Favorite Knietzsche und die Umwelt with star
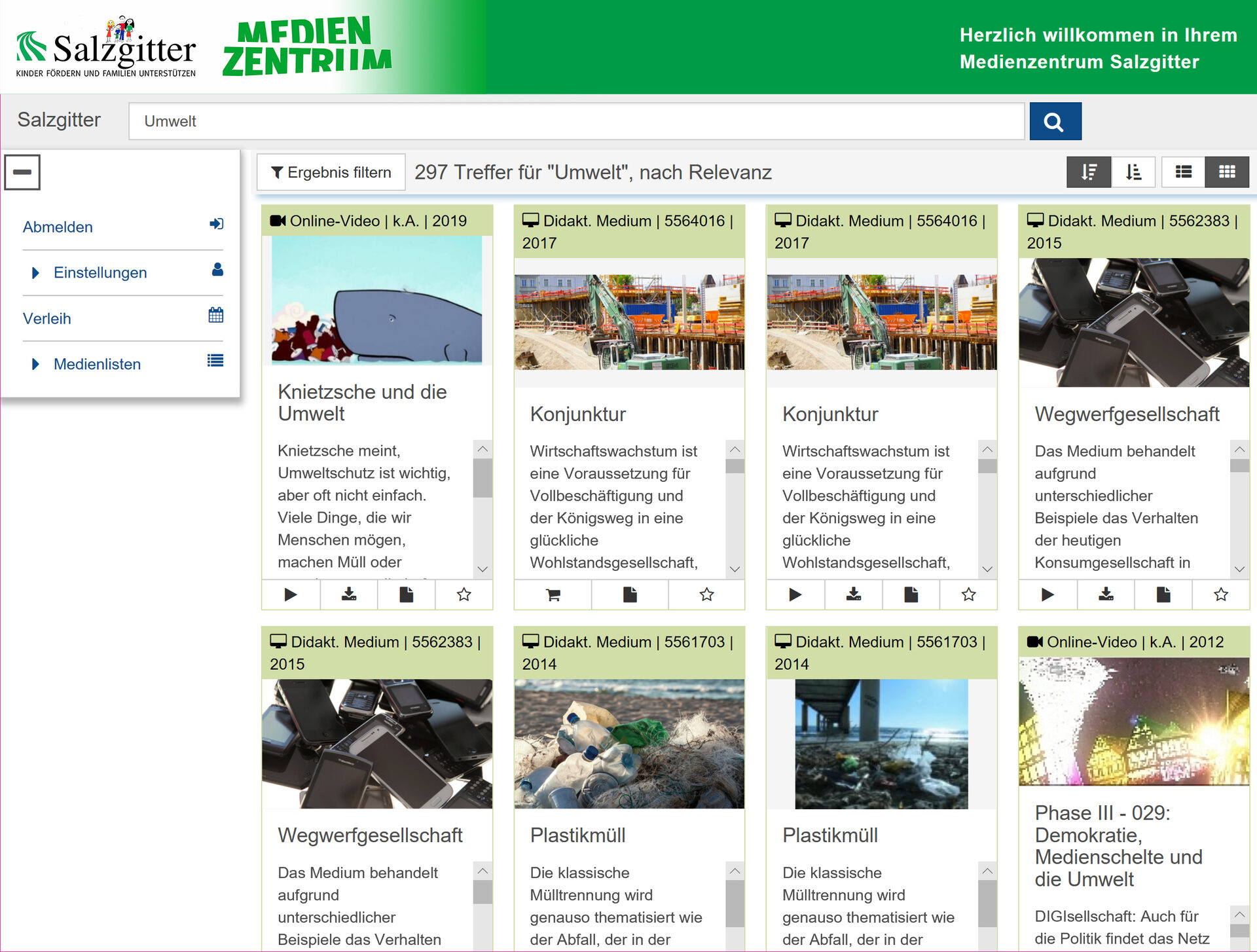The height and width of the screenshot is (952, 1257). pyautogui.click(x=464, y=595)
